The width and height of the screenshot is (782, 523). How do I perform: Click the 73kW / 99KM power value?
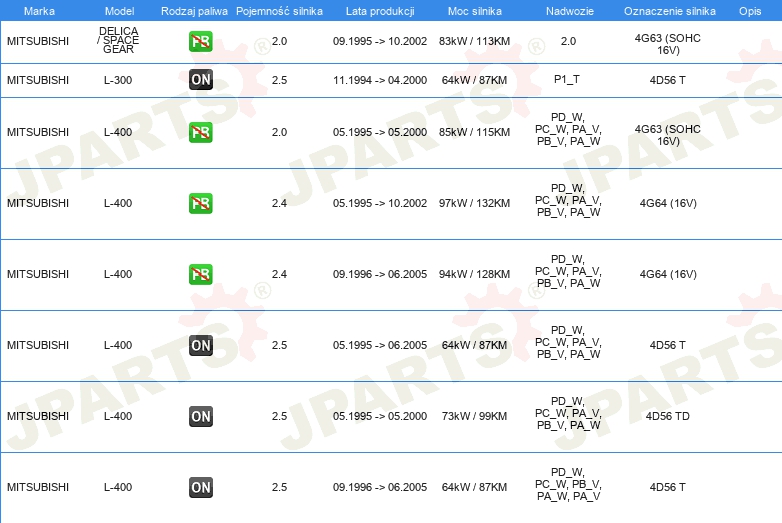coord(474,416)
